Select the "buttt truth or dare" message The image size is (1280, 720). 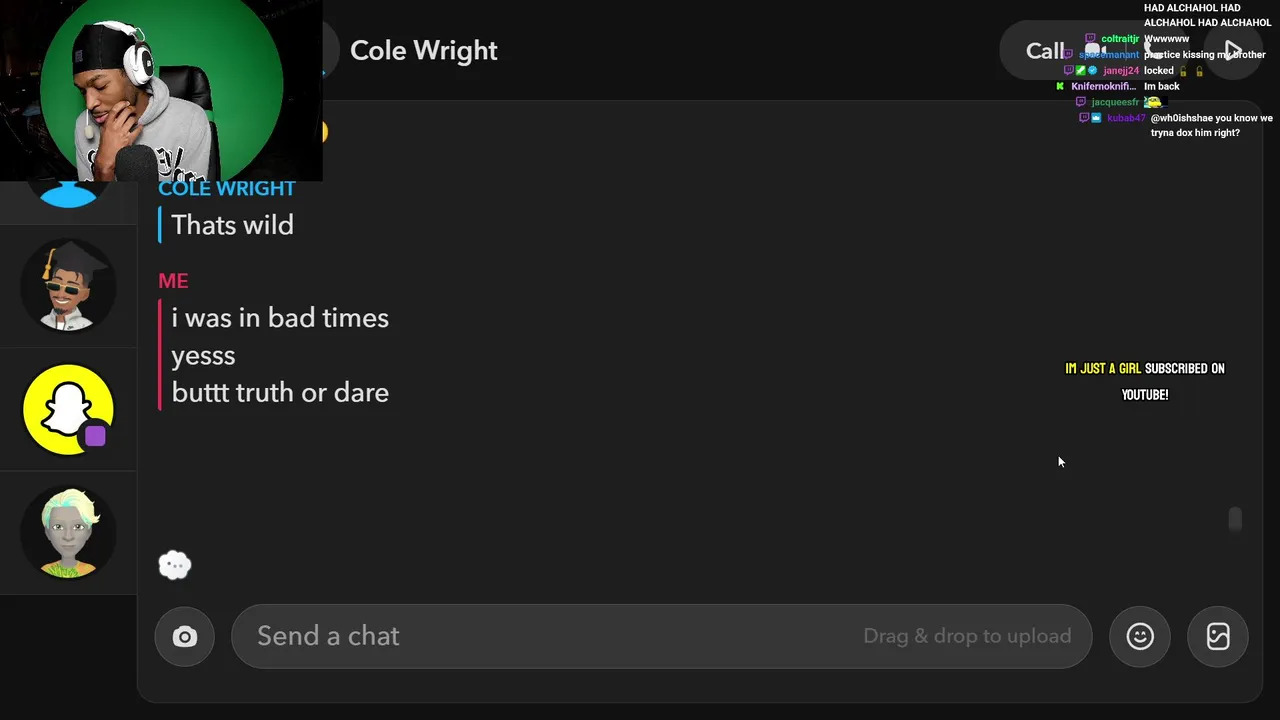click(x=280, y=392)
